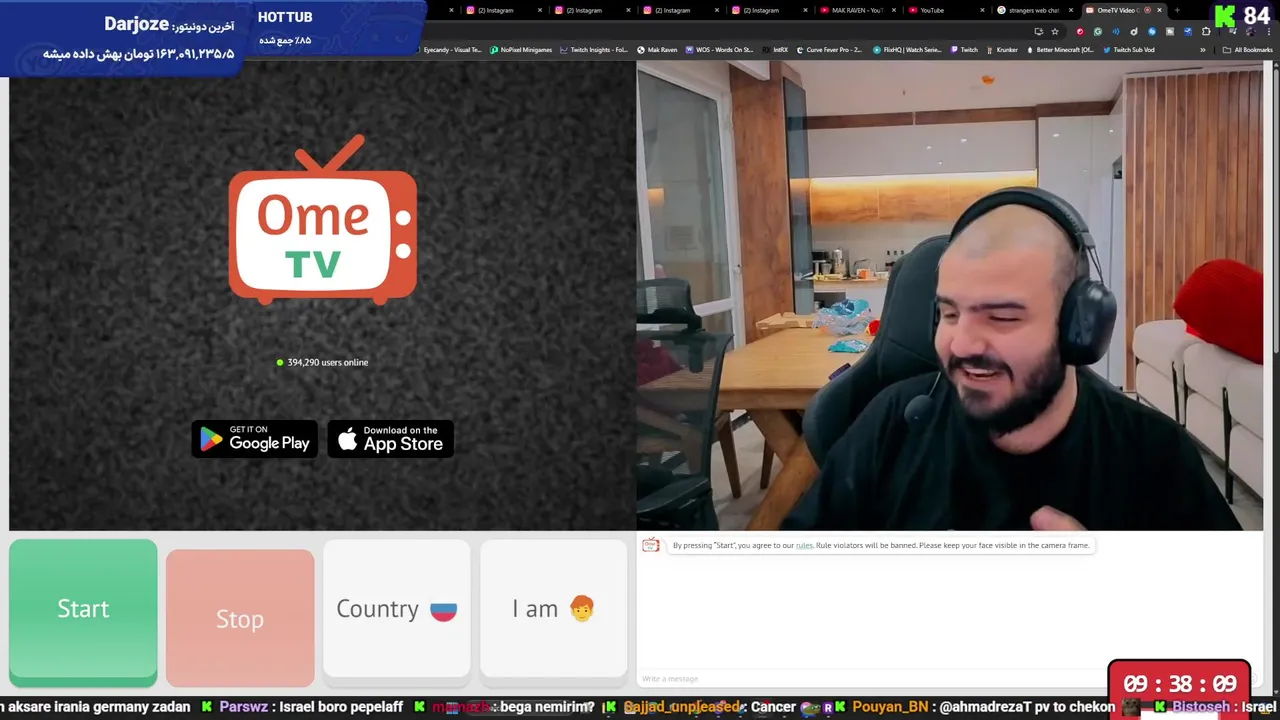Click the boy emoji icon on 'I am'
Image resolution: width=1280 pixels, height=720 pixels.
(581, 609)
